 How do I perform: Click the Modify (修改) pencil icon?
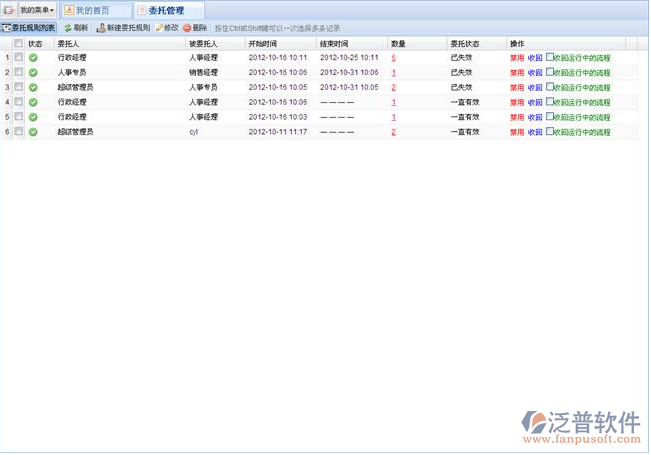point(159,28)
